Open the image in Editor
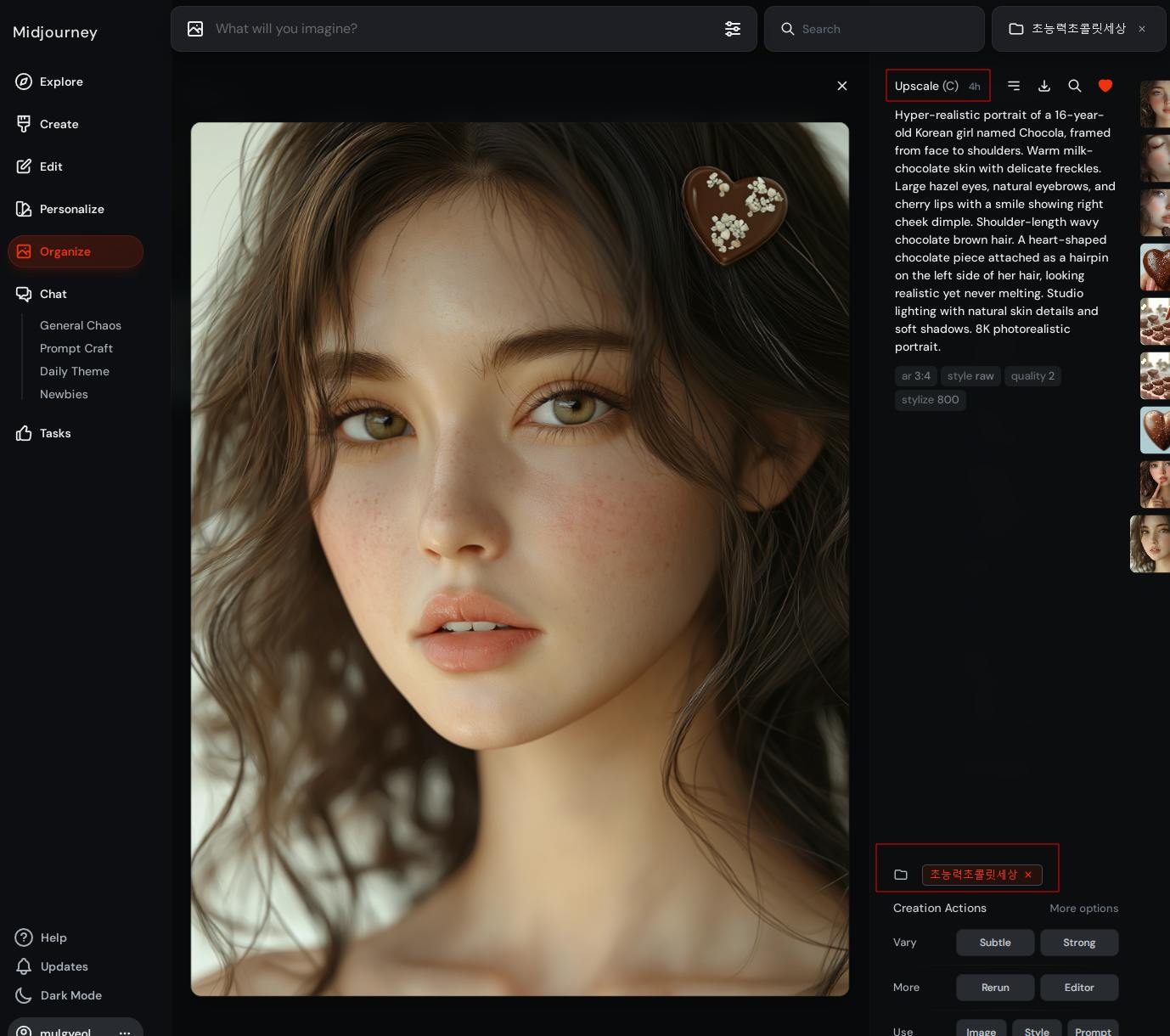This screenshot has width=1170, height=1036. pyautogui.click(x=1079, y=988)
